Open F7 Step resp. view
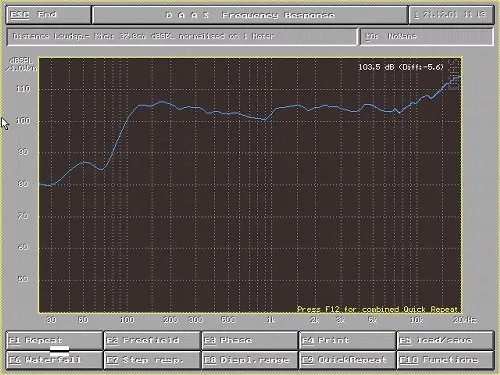This screenshot has height=375, width=500. coord(152,360)
